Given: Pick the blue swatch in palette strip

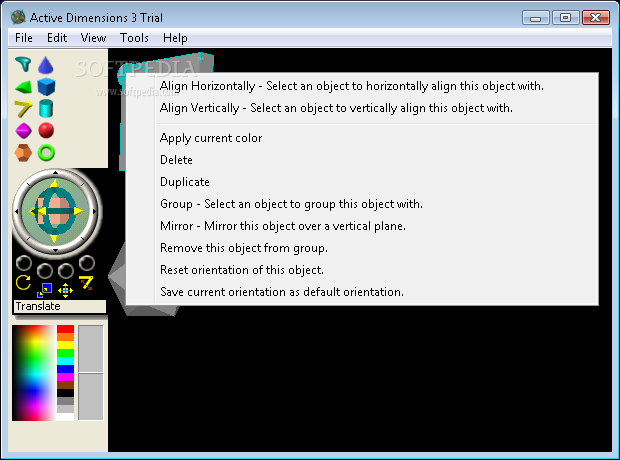Looking at the screenshot, I should (65, 369).
